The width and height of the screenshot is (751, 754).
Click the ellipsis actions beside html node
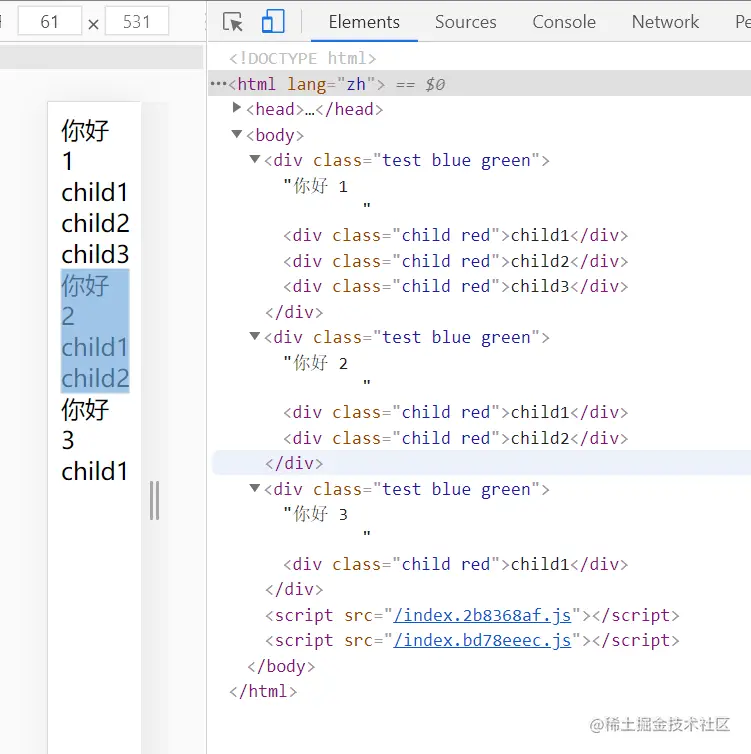[218, 84]
